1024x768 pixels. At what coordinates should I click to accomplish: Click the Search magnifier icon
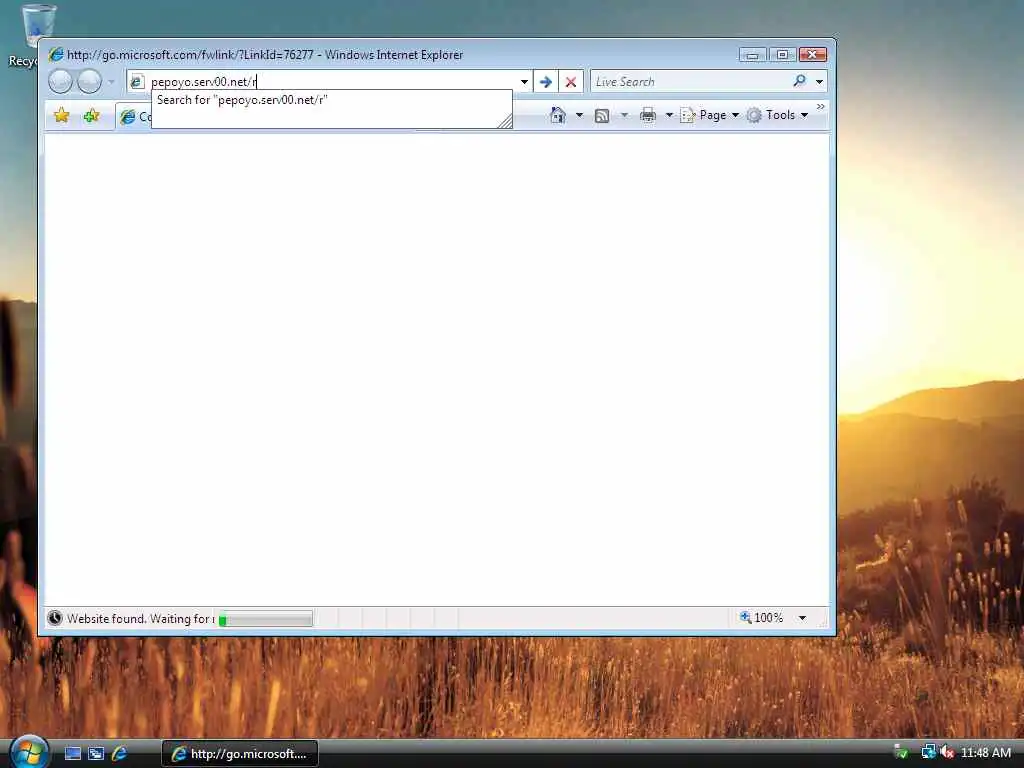799,81
